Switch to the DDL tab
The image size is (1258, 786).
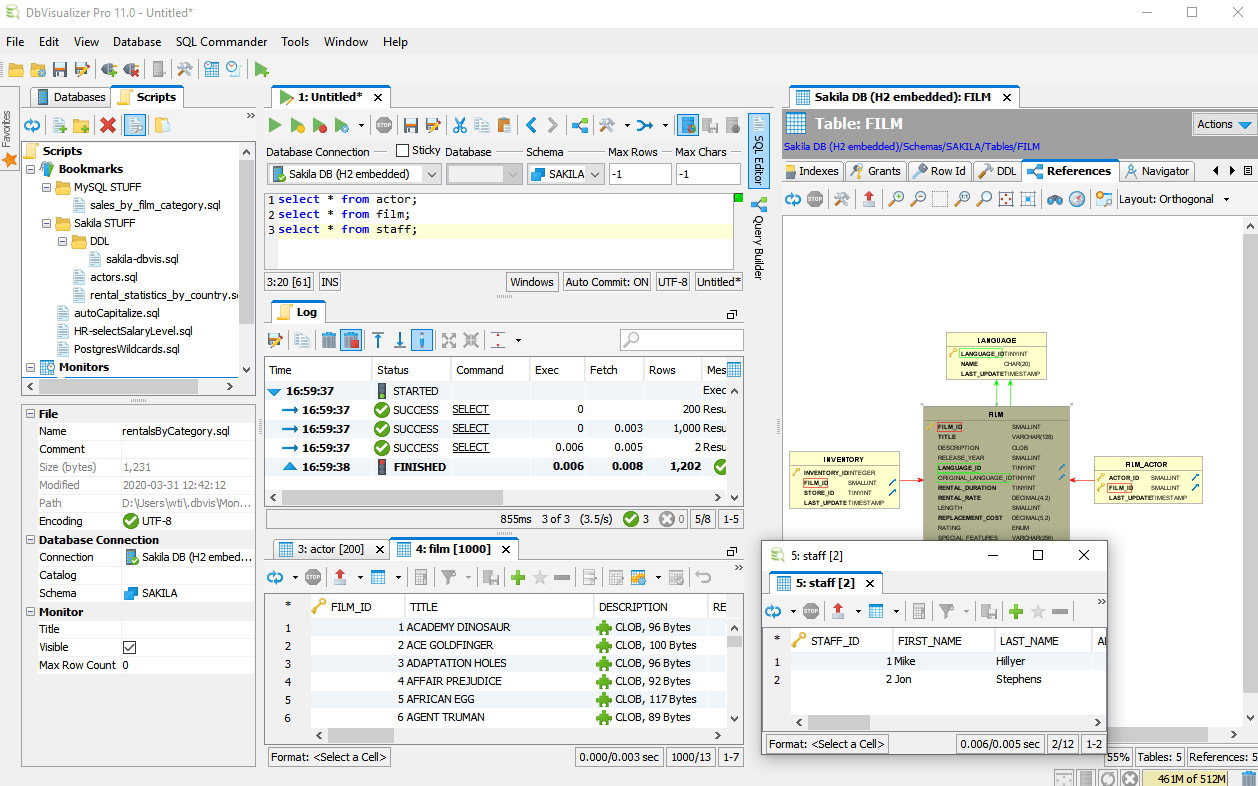[997, 171]
